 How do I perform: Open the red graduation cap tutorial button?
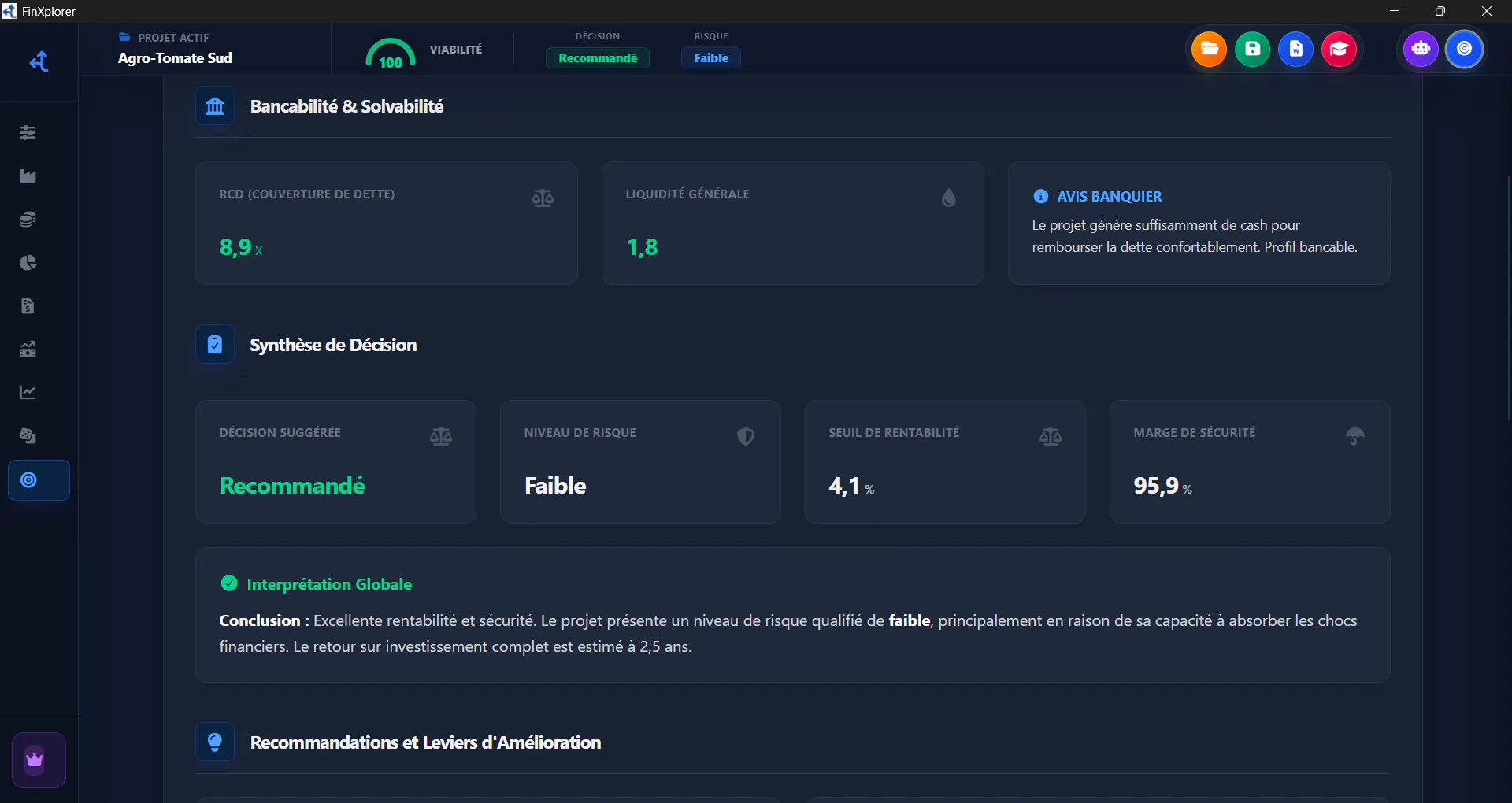(x=1339, y=49)
